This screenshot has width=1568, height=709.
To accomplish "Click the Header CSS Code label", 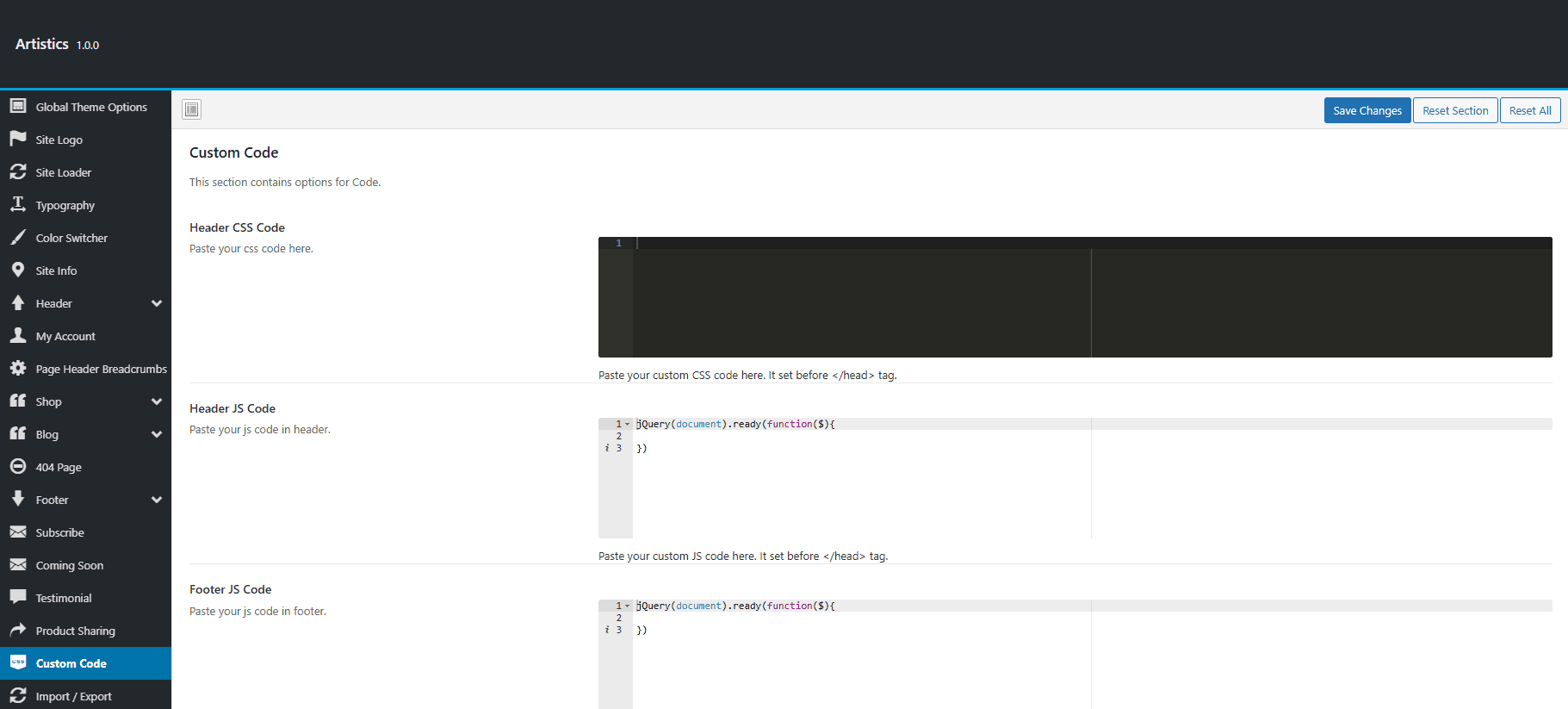I will point(237,227).
